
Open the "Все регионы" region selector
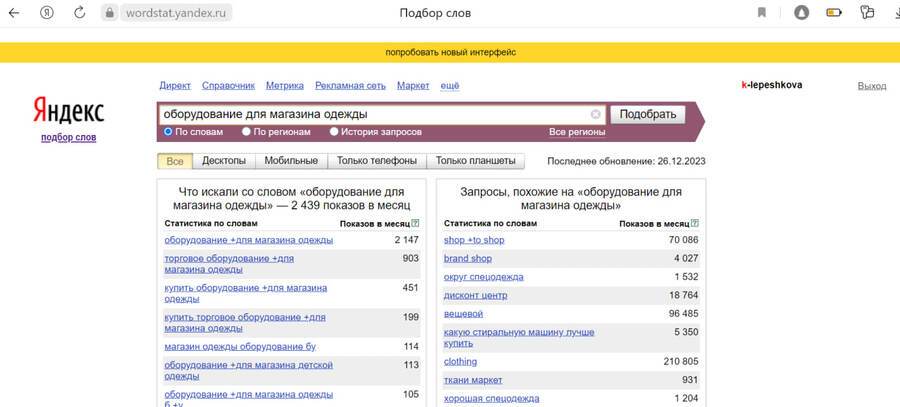(x=577, y=132)
